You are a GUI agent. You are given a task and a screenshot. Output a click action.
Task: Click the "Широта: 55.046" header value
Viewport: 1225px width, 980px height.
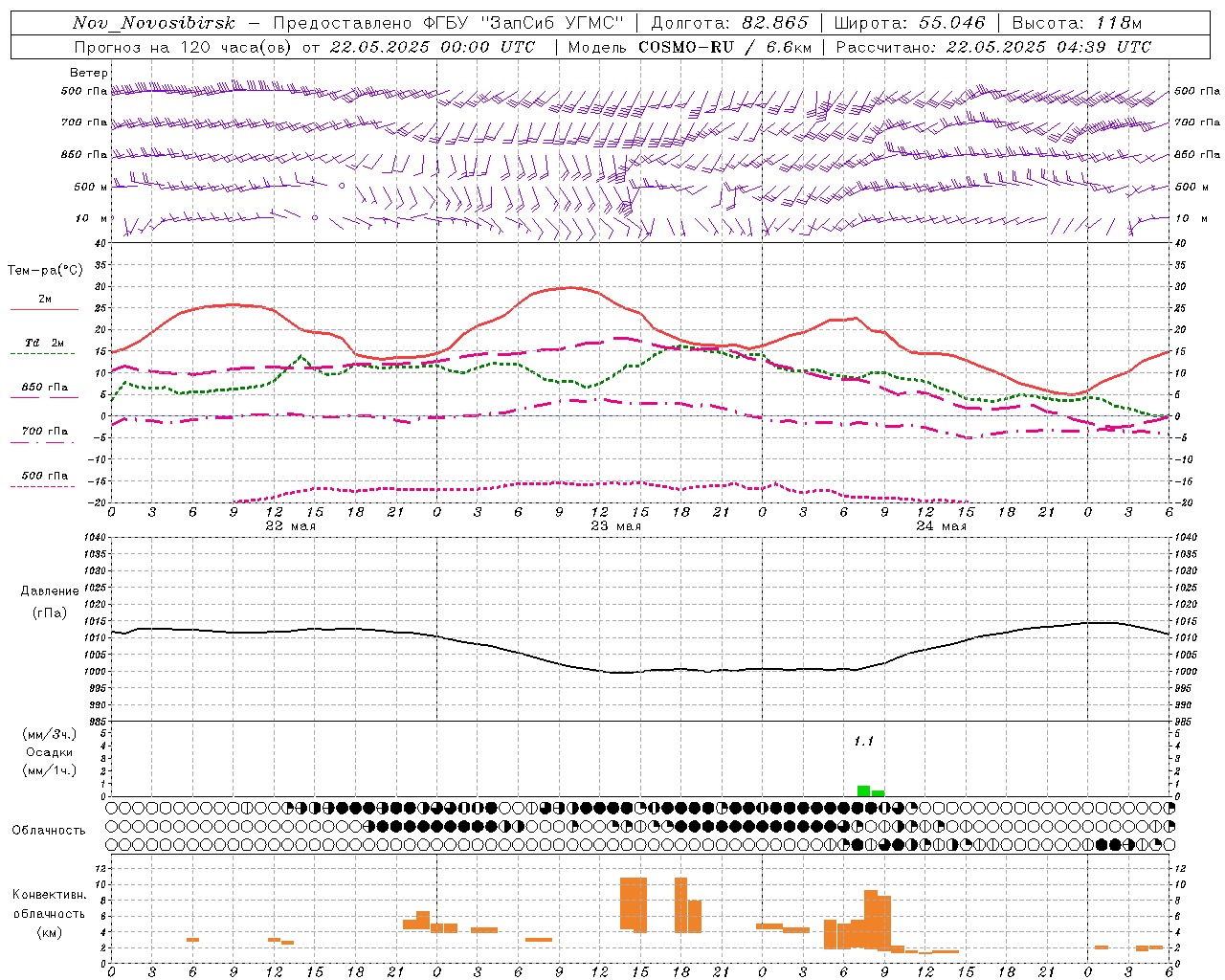pos(910,23)
